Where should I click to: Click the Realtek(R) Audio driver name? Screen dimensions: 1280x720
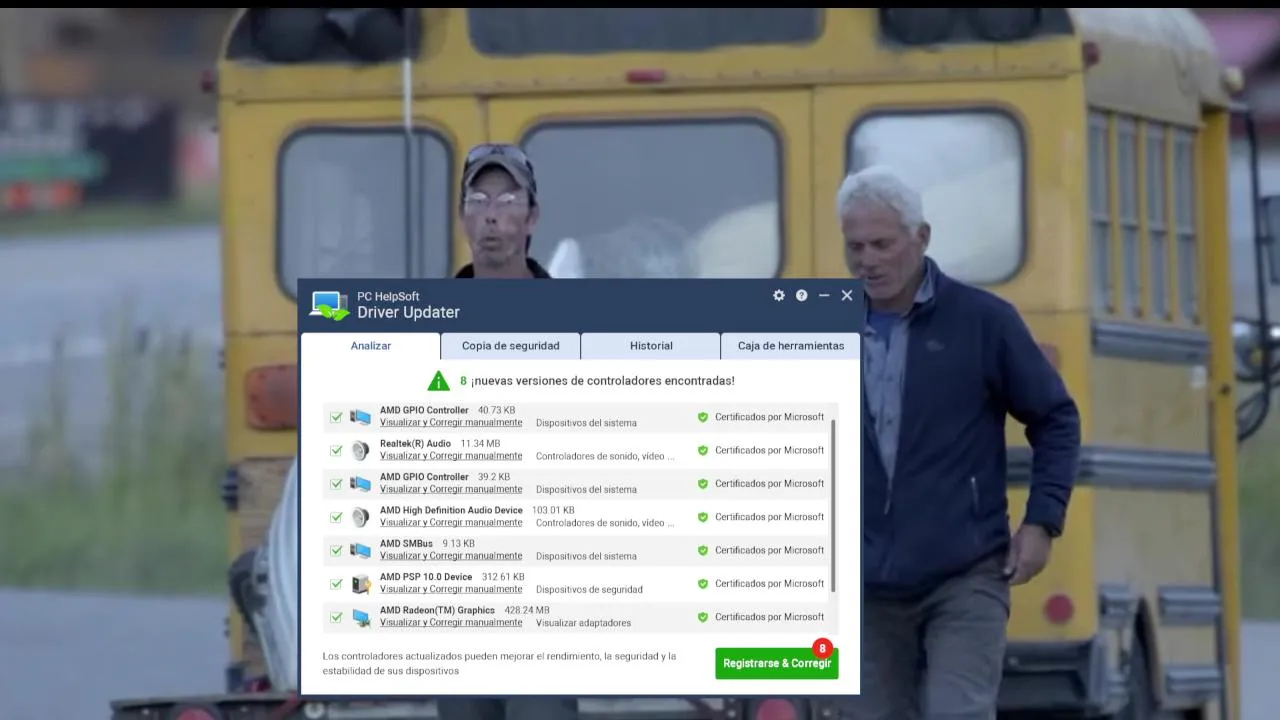pyautogui.click(x=415, y=443)
